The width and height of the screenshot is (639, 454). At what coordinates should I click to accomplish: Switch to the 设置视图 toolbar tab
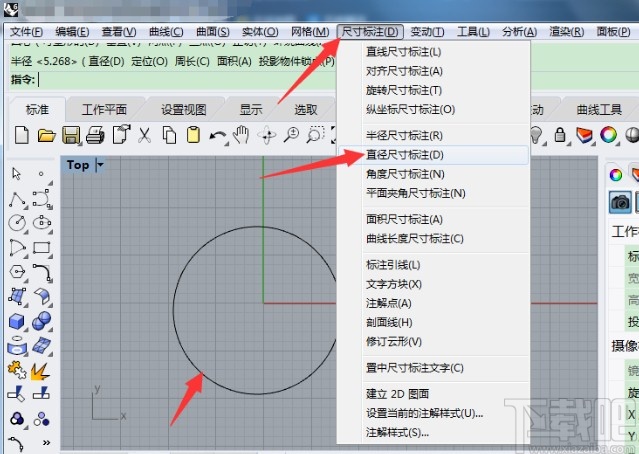[x=184, y=110]
